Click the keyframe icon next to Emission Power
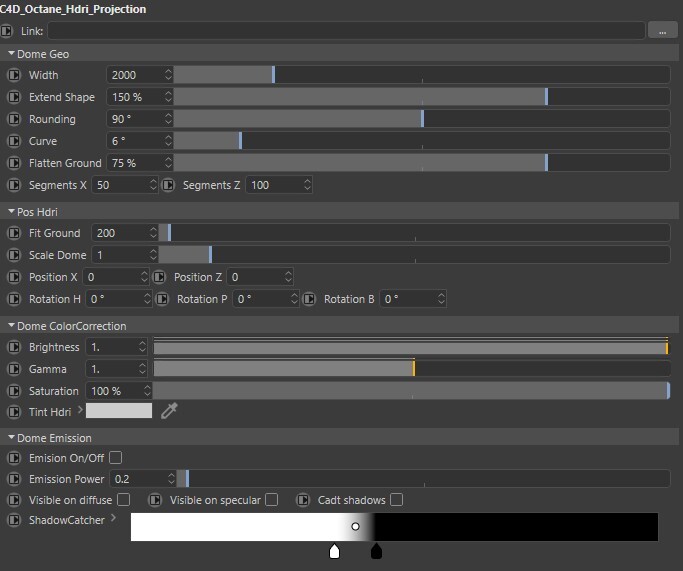The height and width of the screenshot is (571, 683). click(x=14, y=479)
